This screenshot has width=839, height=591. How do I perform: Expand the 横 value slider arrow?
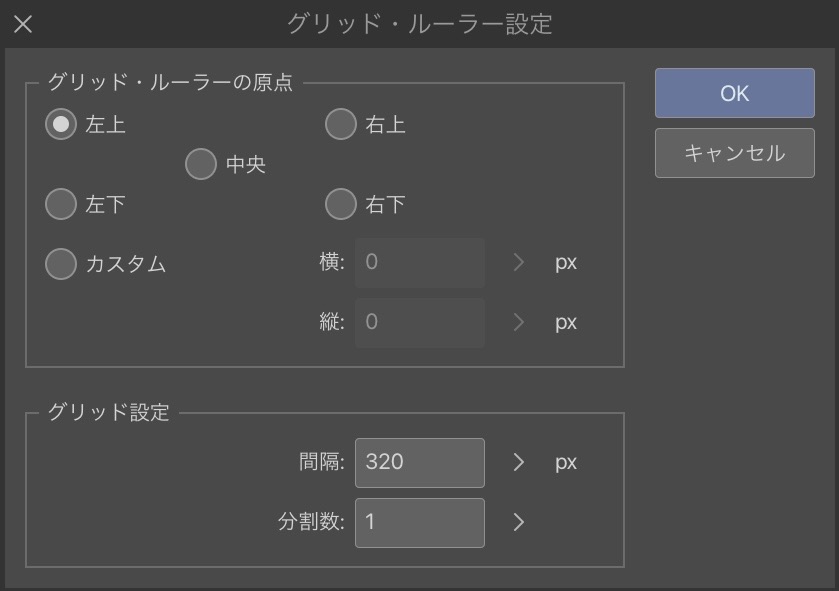tap(518, 263)
